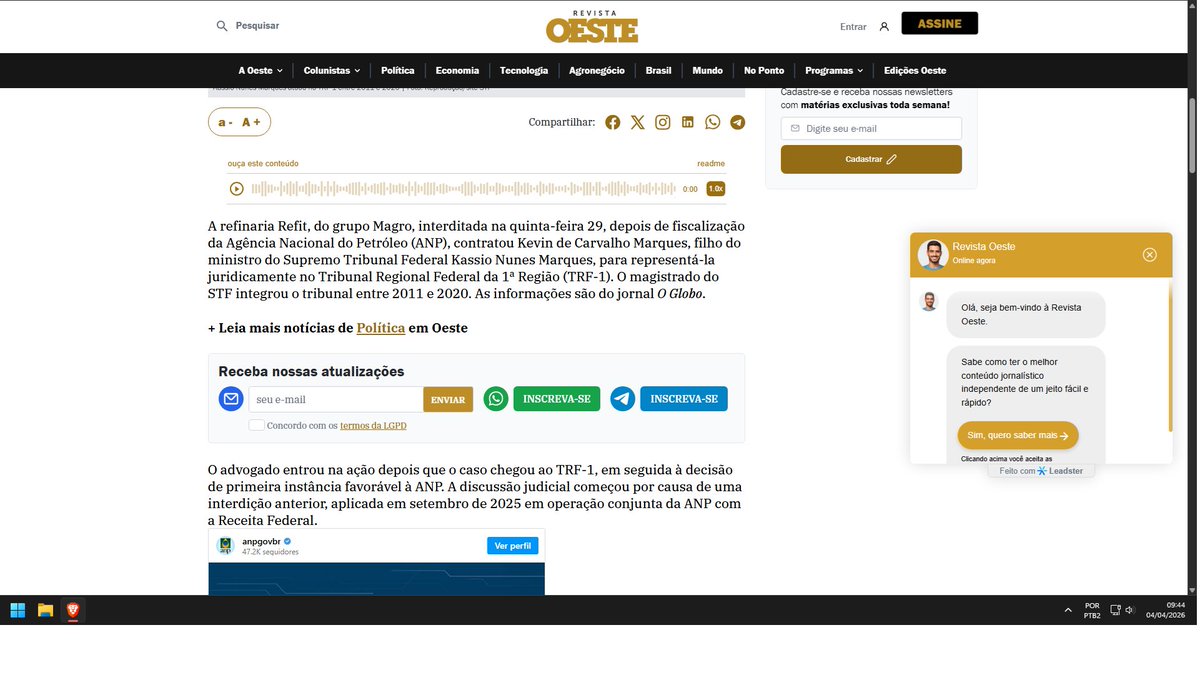Change audio playback speed 1.0x

(716, 188)
